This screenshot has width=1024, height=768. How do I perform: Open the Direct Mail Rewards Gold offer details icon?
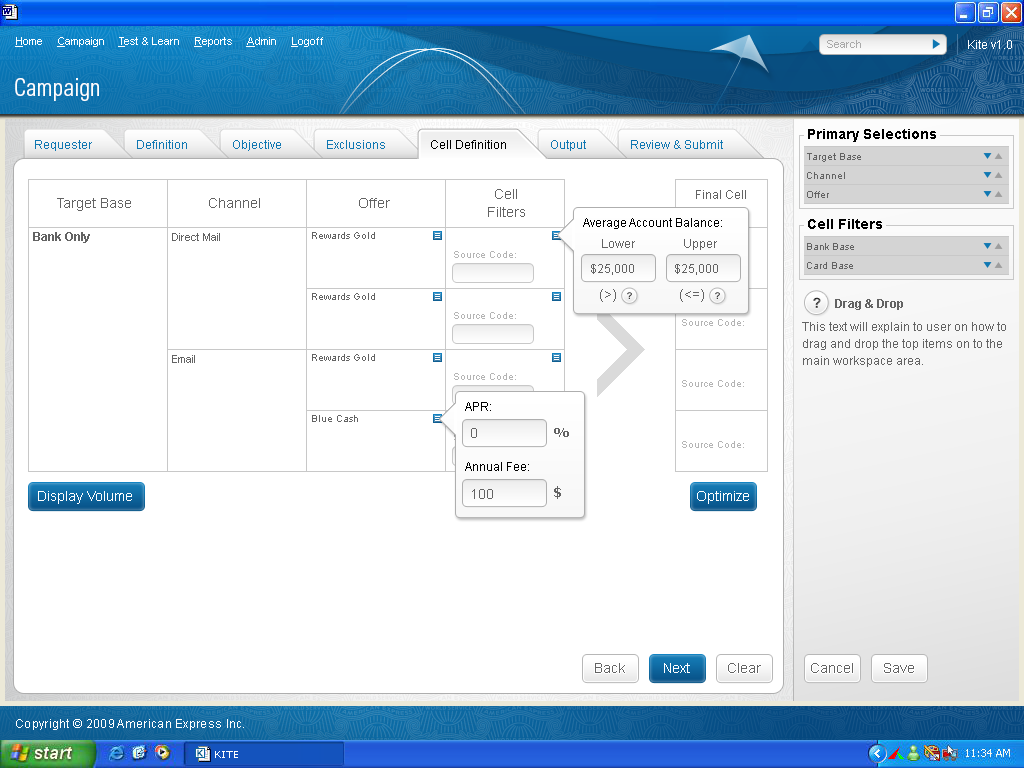pyautogui.click(x=437, y=236)
